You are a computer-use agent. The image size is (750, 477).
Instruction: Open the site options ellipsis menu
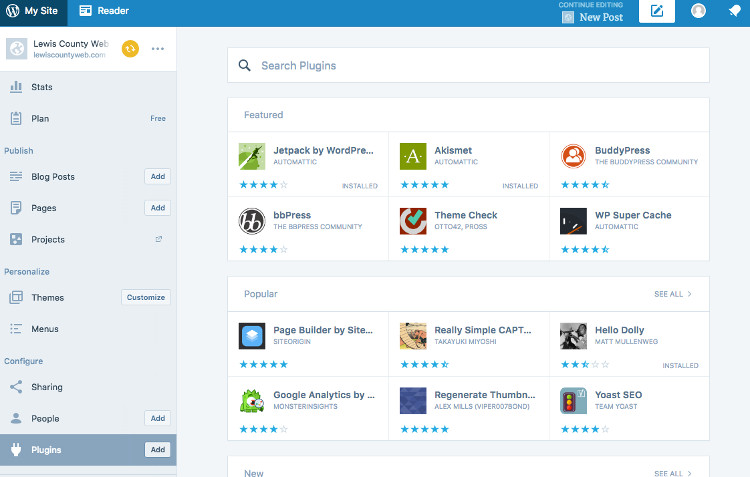point(158,48)
